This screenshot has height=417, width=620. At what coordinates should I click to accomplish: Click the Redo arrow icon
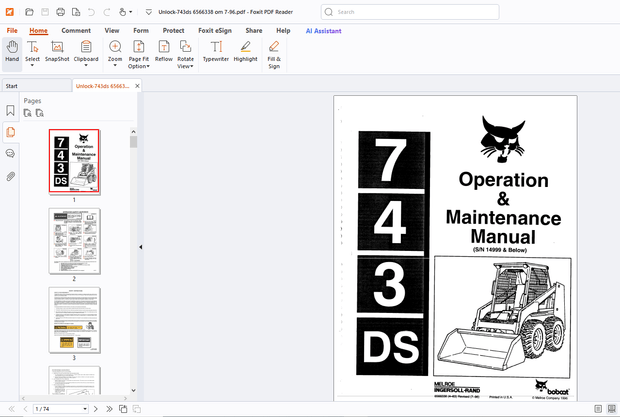pos(107,12)
